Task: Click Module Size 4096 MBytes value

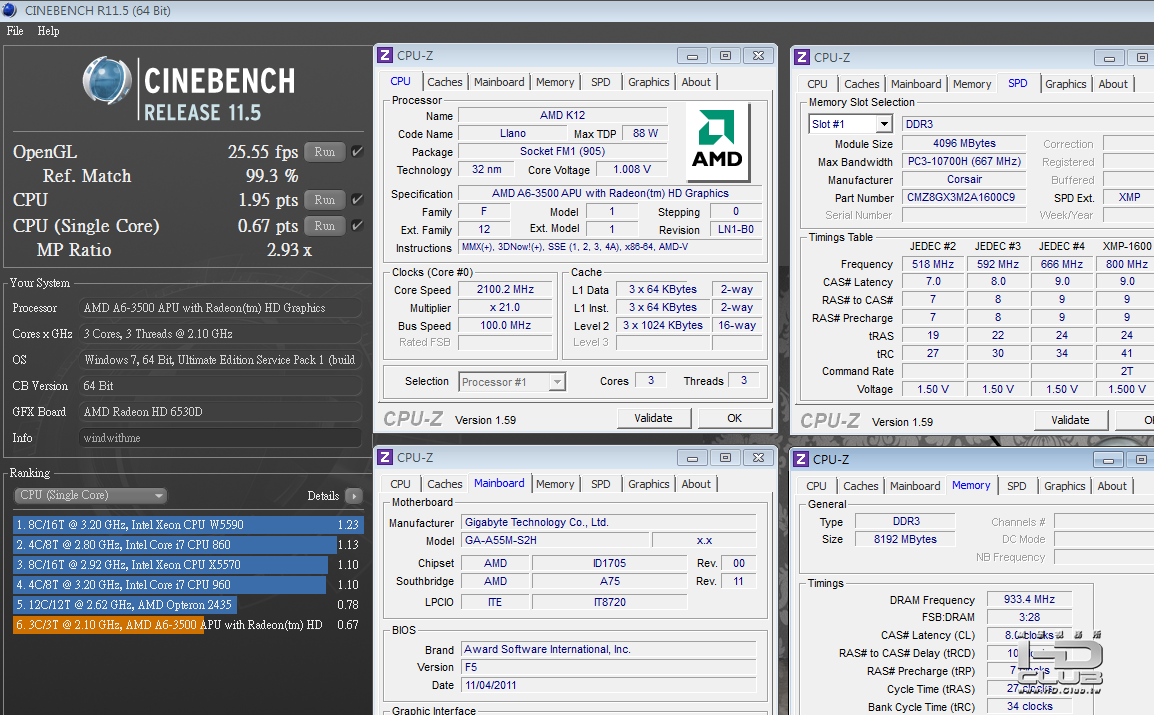Action: coord(963,143)
